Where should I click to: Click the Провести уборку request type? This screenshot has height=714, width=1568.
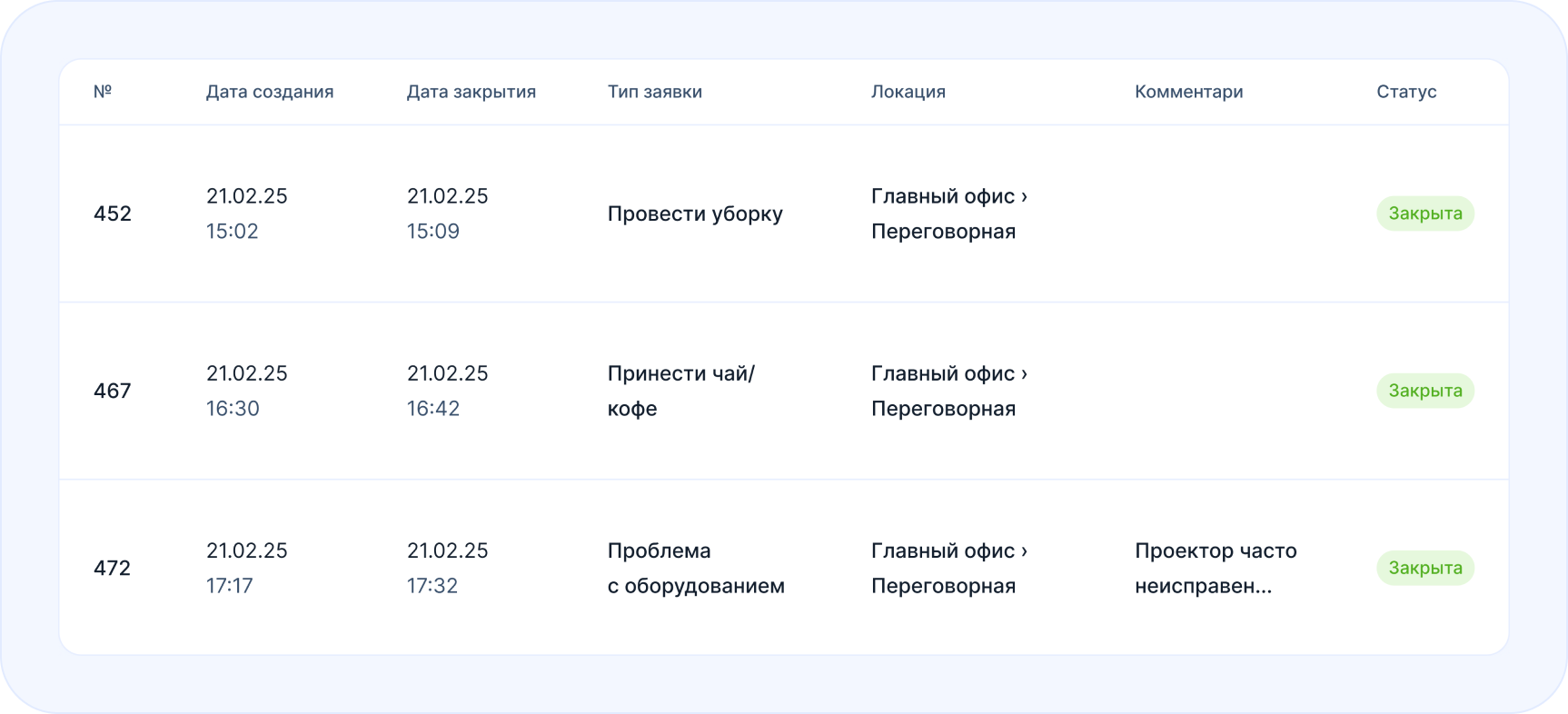[x=695, y=213]
